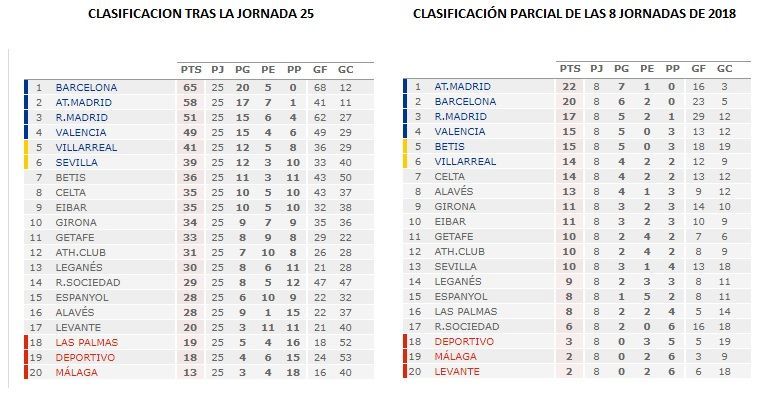Viewport: 768px width, 393px height.
Task: Open MÁLAGA in the left table
Action: (x=76, y=372)
